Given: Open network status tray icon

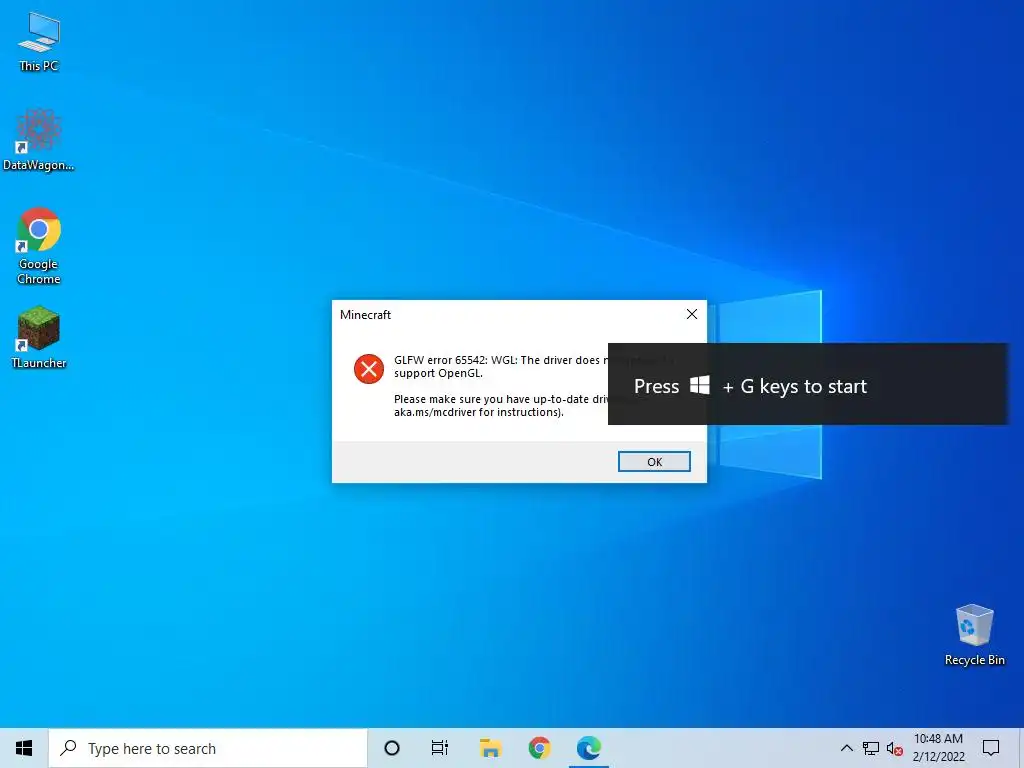Looking at the screenshot, I should click(871, 748).
